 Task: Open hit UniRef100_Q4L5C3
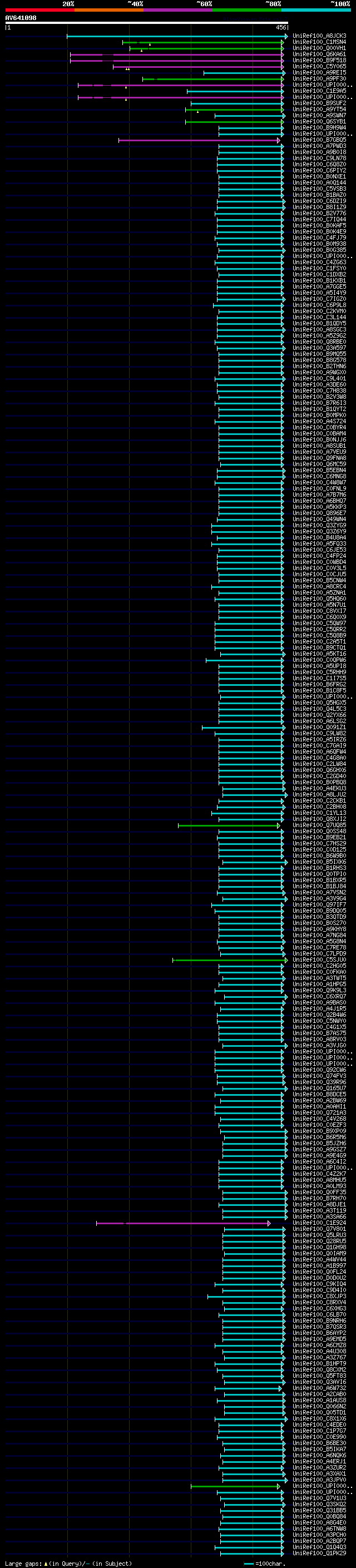(x=319, y=709)
